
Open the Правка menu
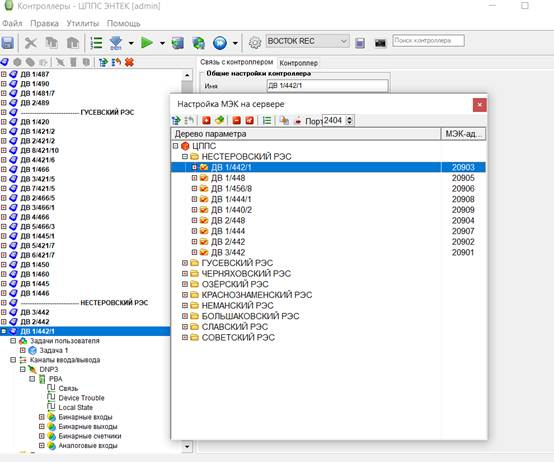point(44,23)
